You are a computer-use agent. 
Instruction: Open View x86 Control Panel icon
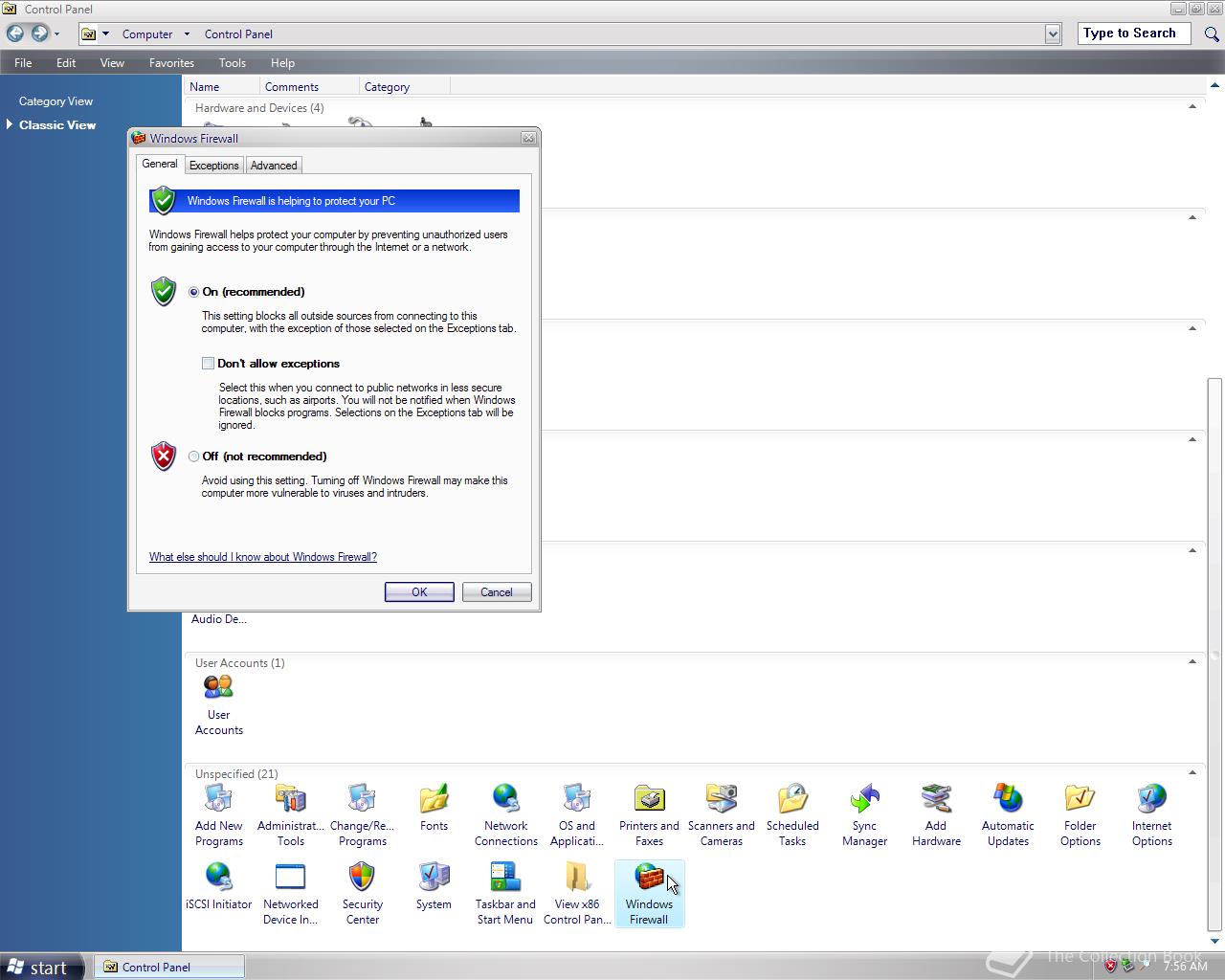point(577,894)
